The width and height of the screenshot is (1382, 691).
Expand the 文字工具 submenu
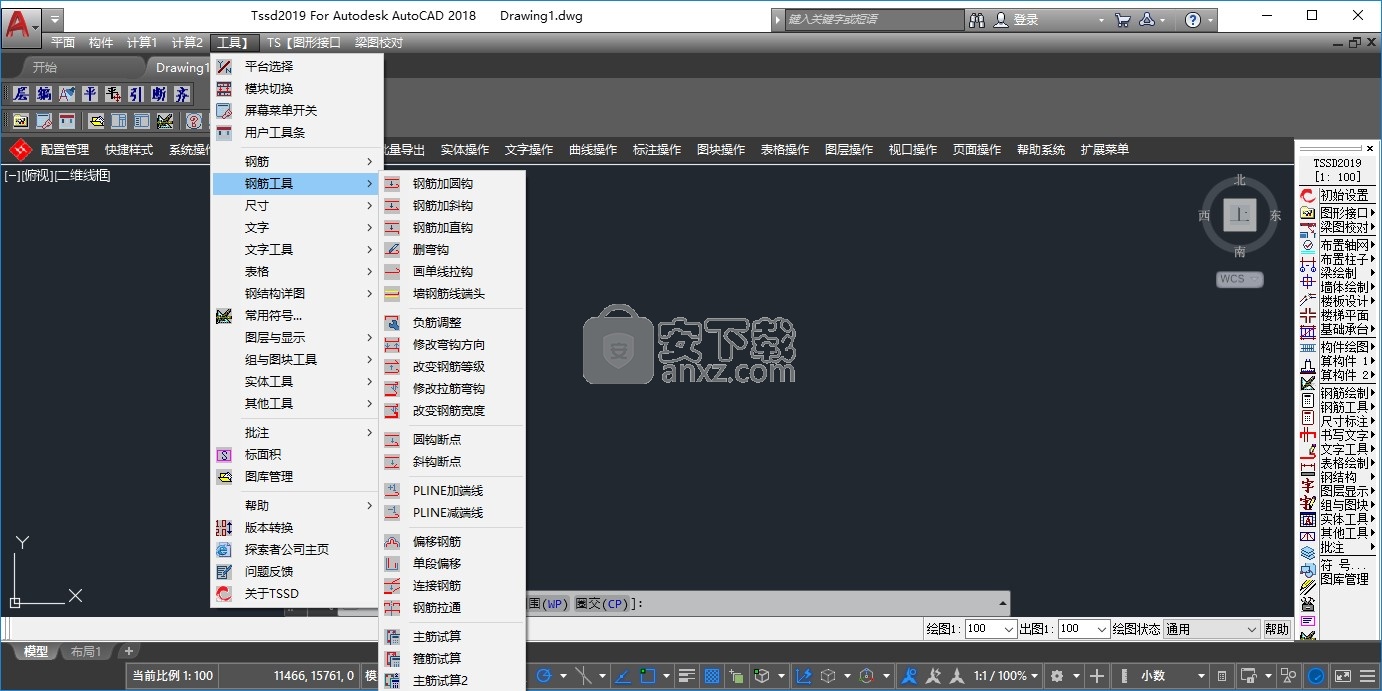297,250
